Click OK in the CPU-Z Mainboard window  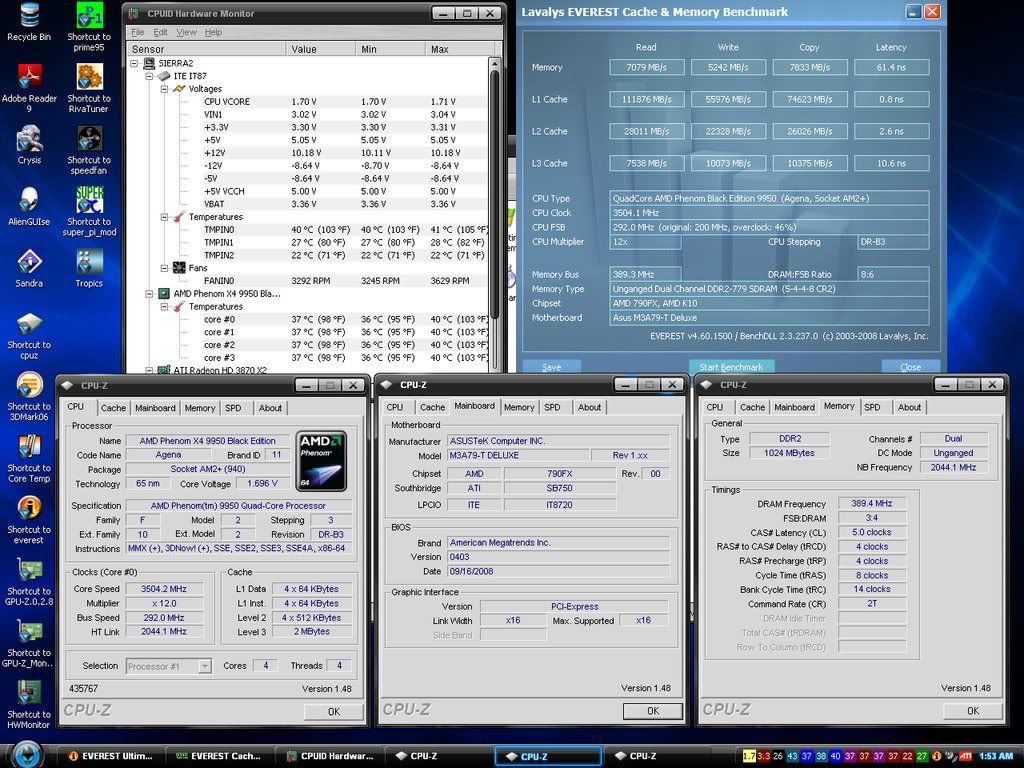click(x=653, y=711)
